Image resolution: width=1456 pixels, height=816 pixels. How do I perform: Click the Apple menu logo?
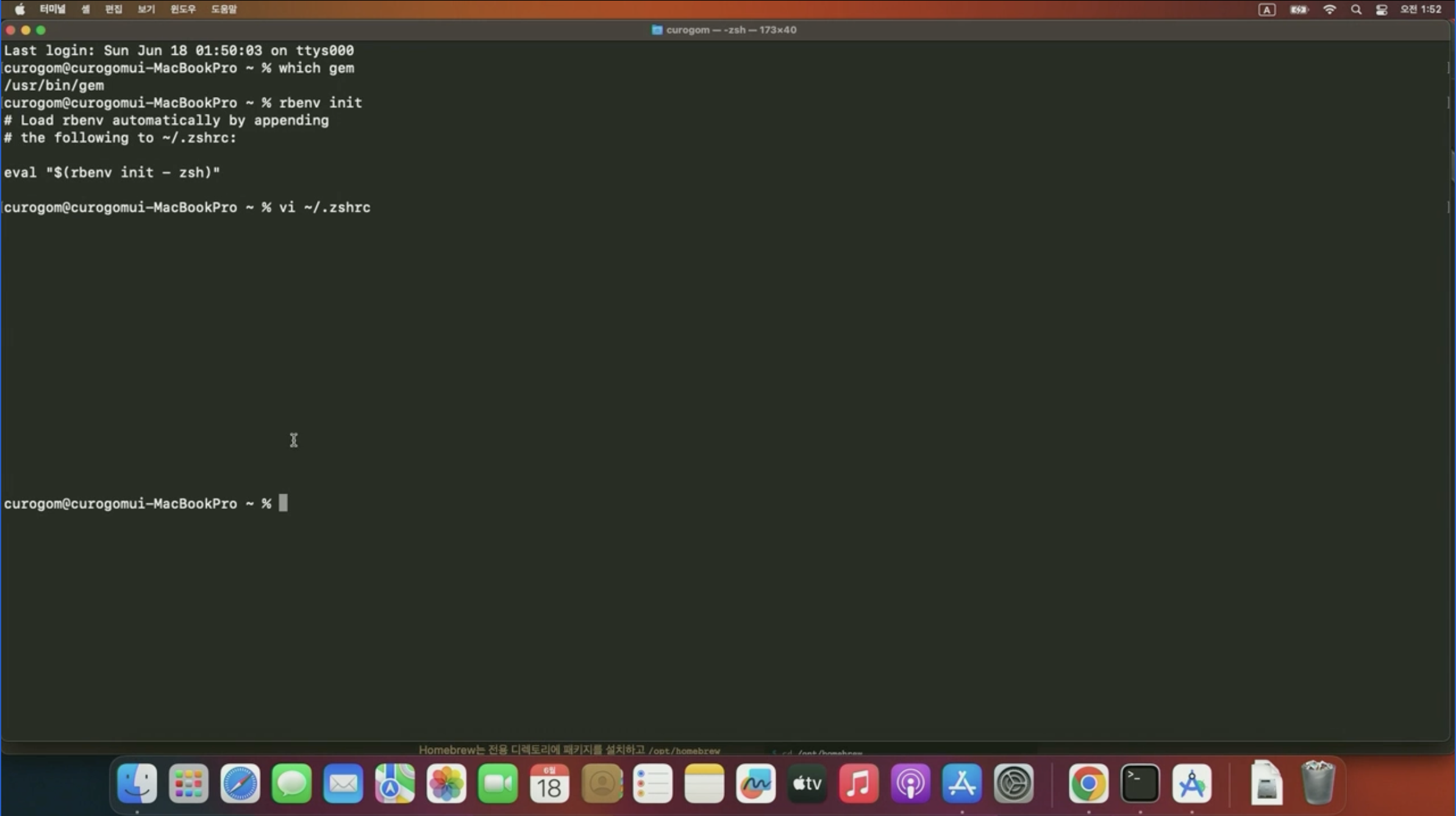20,9
